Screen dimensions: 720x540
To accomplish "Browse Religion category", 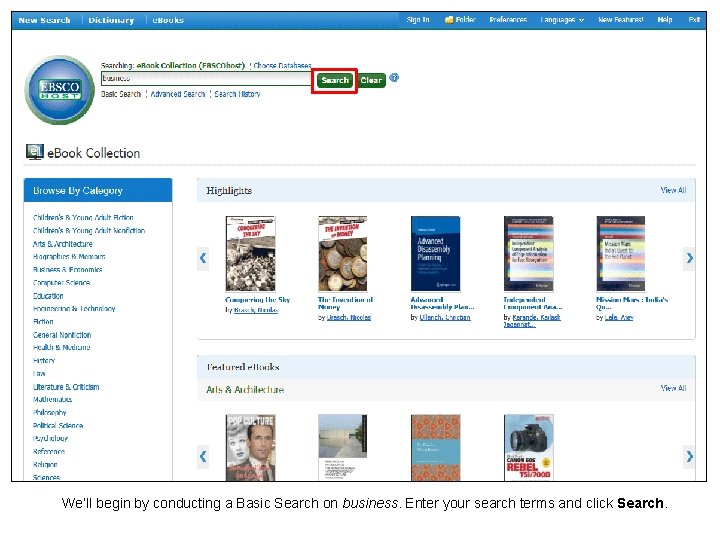I will pos(45,465).
